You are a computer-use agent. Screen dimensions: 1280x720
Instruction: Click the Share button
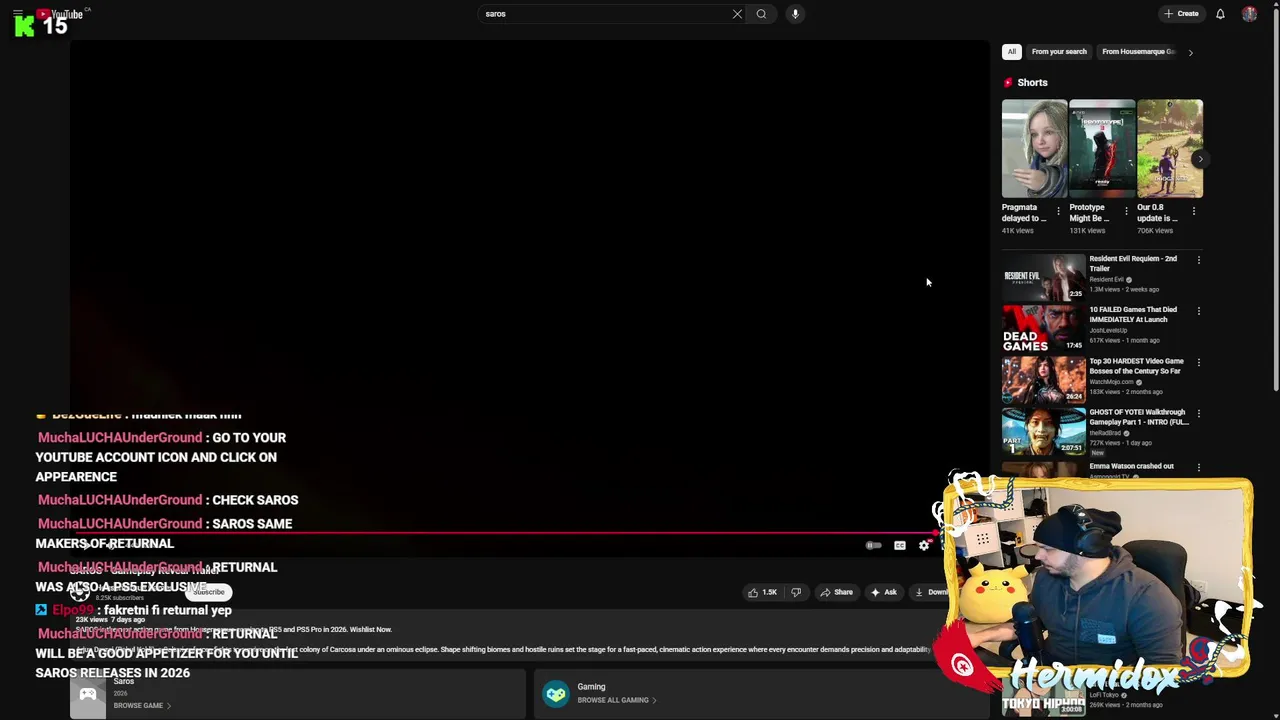836,592
